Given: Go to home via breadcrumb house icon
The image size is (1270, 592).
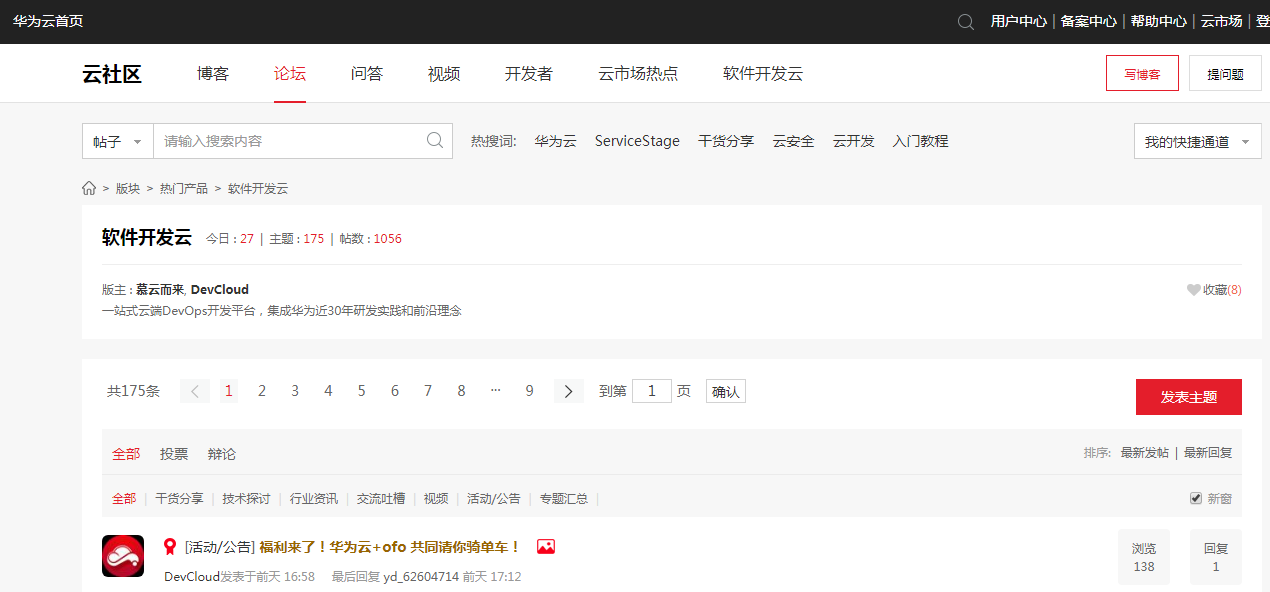Looking at the screenshot, I should coord(89,188).
